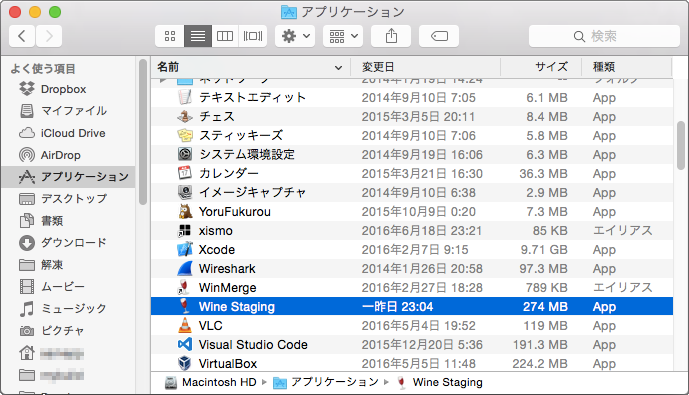Select the スティッキーズ app icon
689x395 pixels.
pyautogui.click(x=185, y=135)
